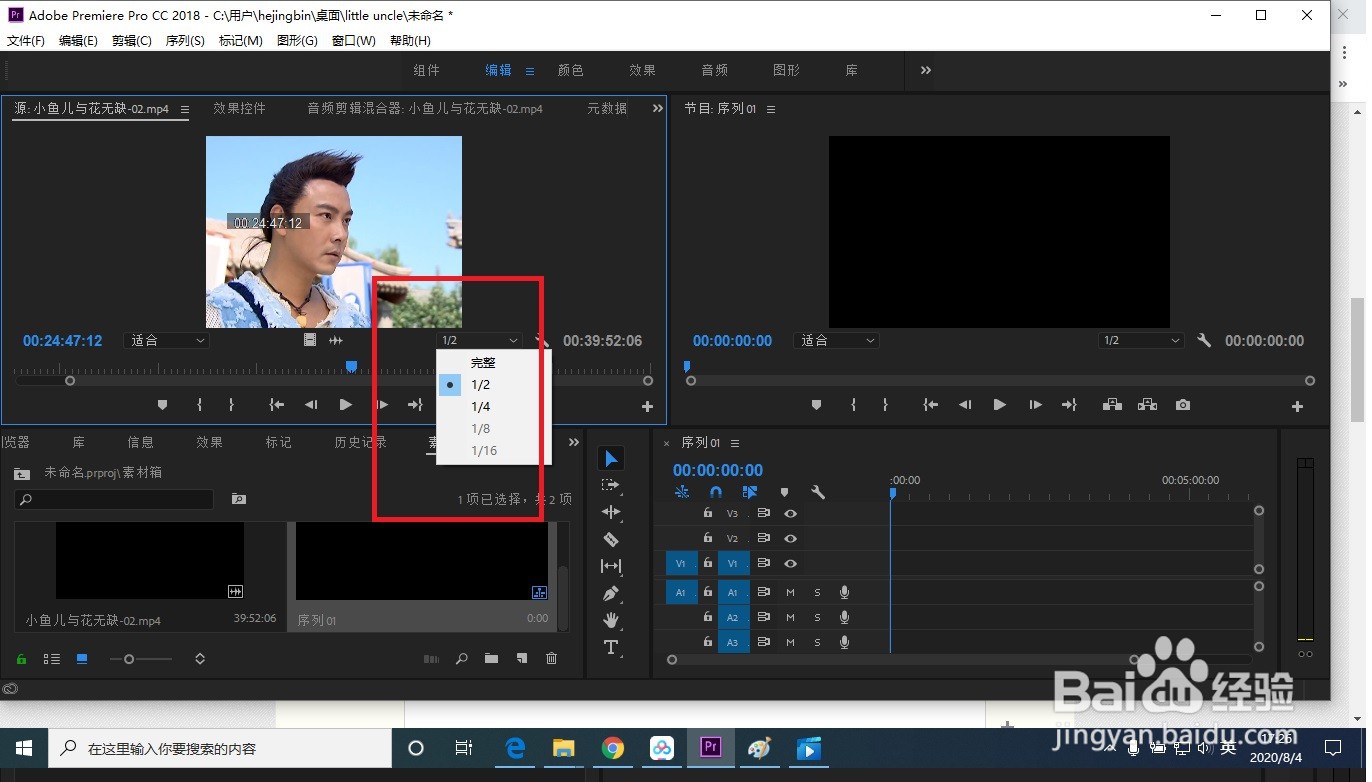Open Program monitor 适合 zoom dropdown
Viewport: 1372px width, 782px height.
tap(836, 340)
